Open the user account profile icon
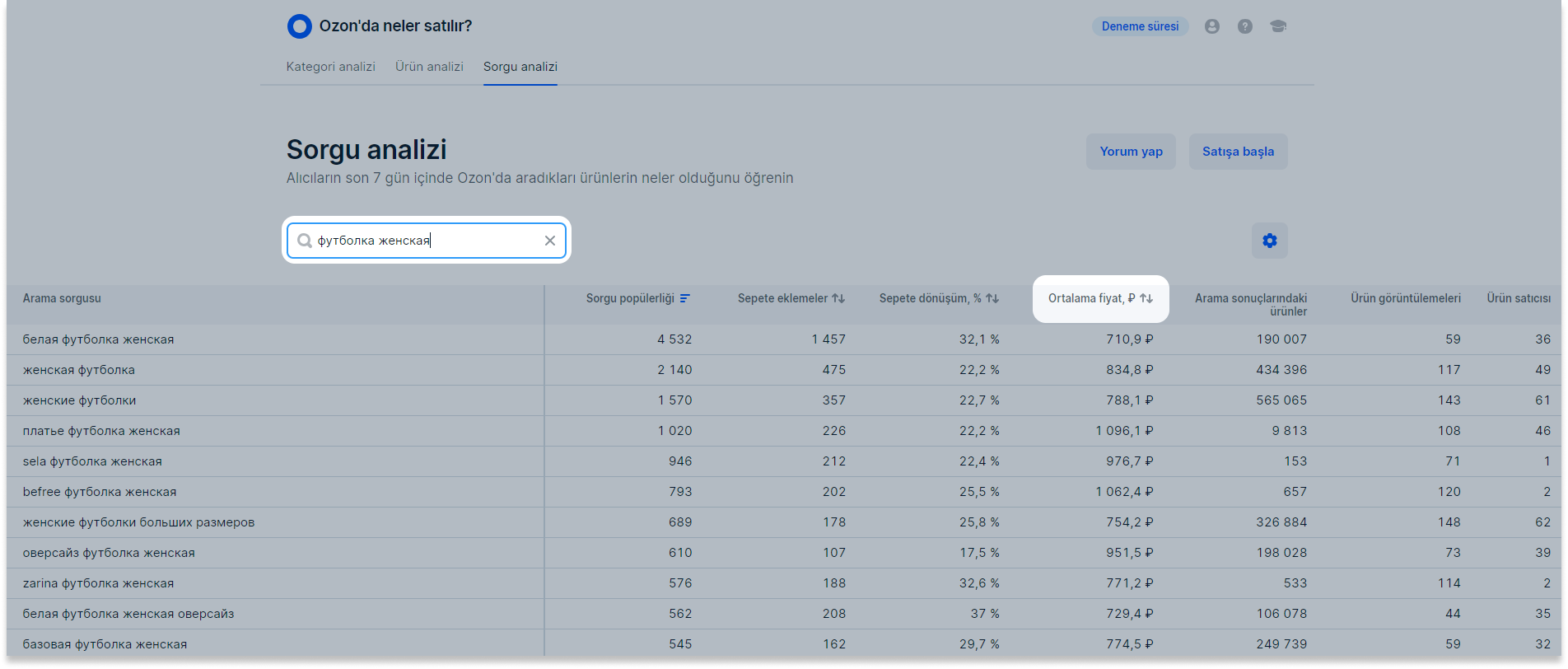This screenshot has height=669, width=1568. tap(1211, 26)
